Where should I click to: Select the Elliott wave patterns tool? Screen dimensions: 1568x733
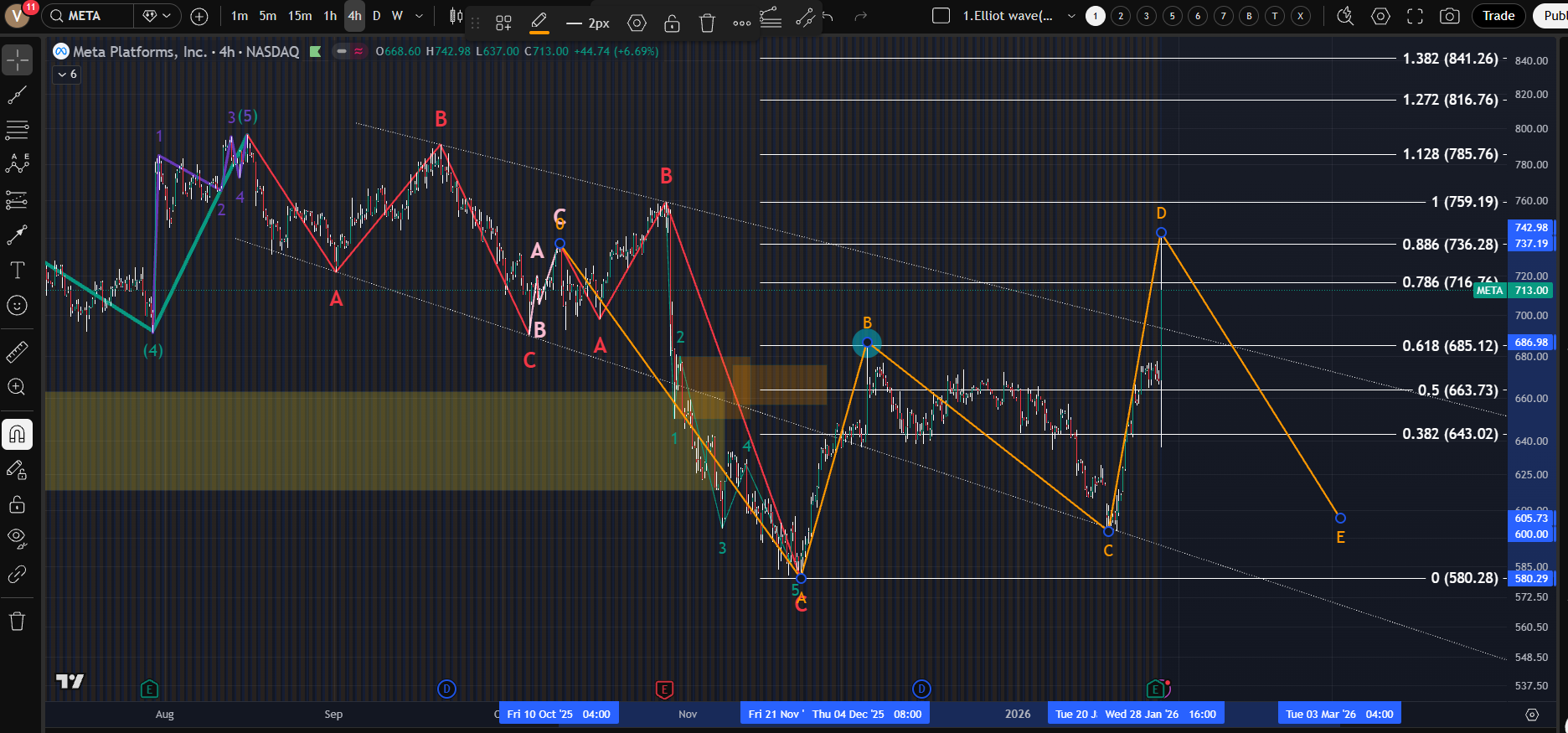tap(17, 164)
